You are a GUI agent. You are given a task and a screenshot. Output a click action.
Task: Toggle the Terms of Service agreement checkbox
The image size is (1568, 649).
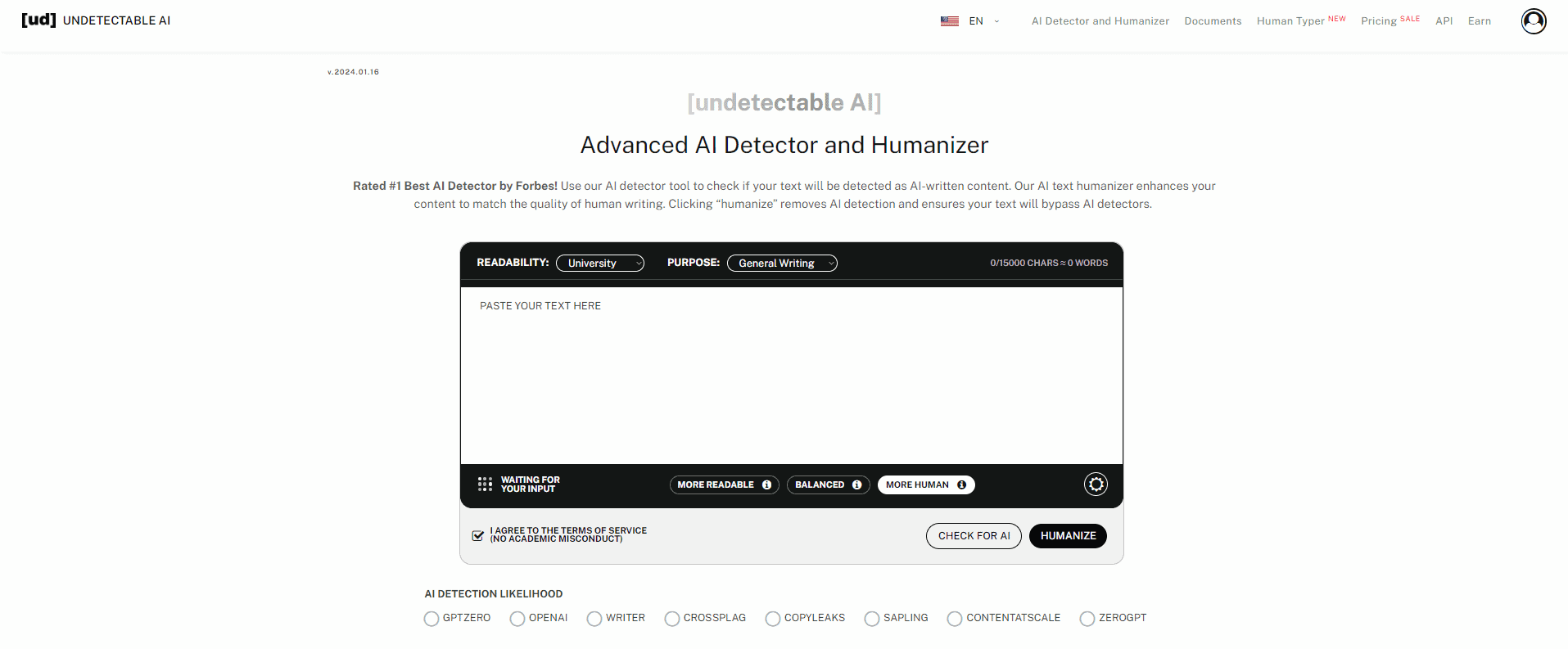(x=478, y=535)
